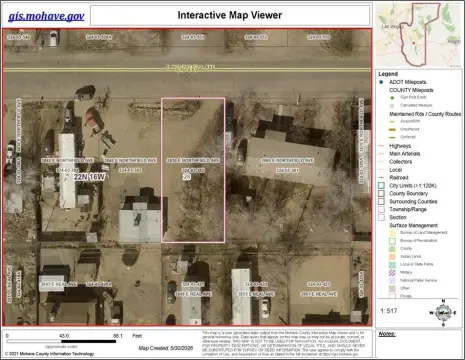Select the 1:517 map scale value
Viewport: 465px width, 360px height.
click(389, 311)
